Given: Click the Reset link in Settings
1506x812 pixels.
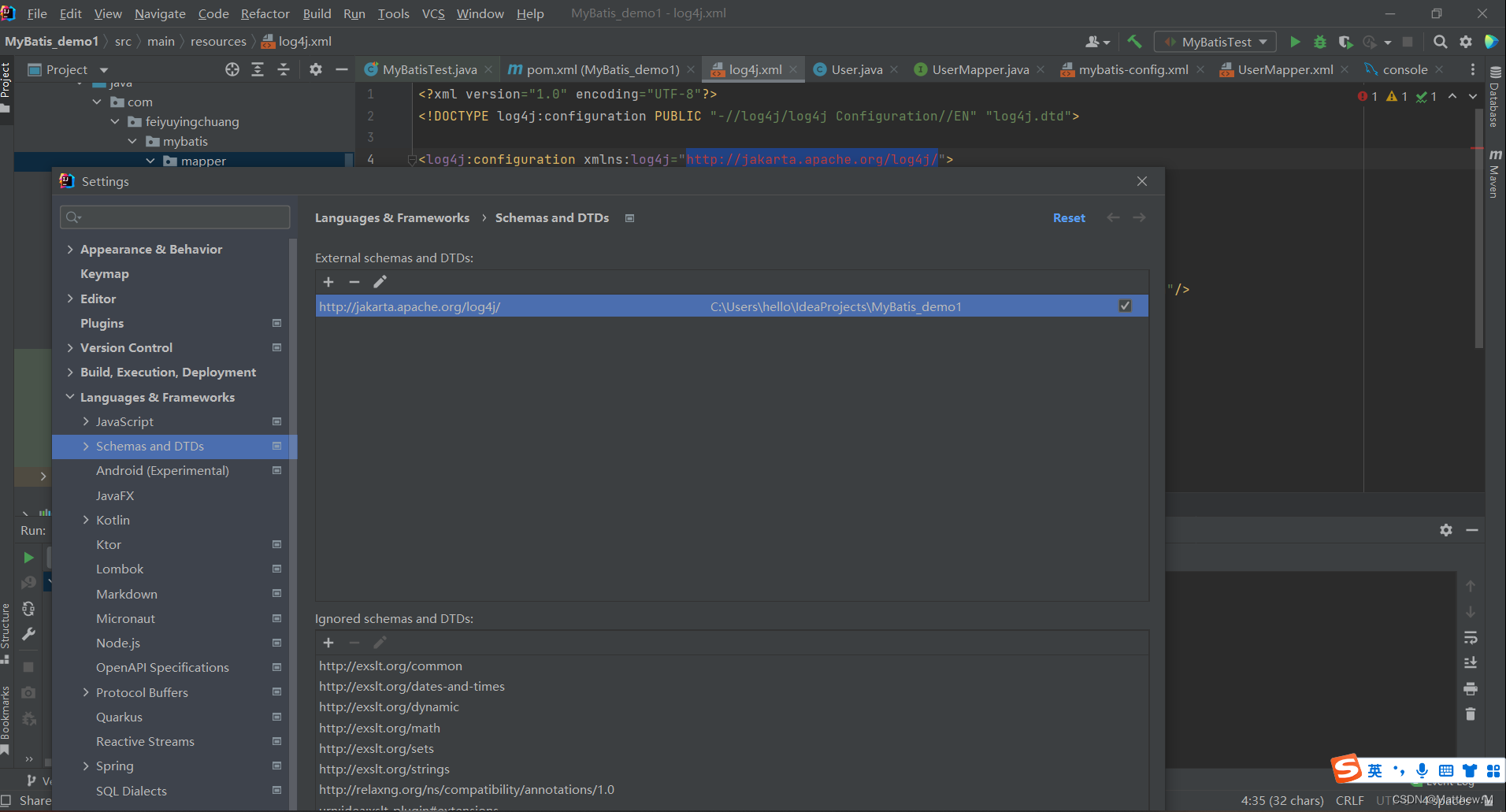Looking at the screenshot, I should click(x=1069, y=217).
